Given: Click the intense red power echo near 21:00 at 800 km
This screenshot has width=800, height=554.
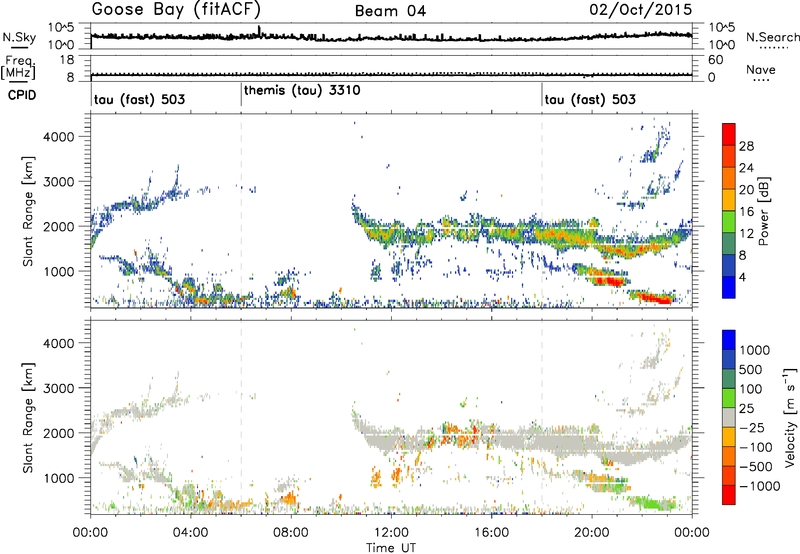Looking at the screenshot, I should tap(610, 280).
